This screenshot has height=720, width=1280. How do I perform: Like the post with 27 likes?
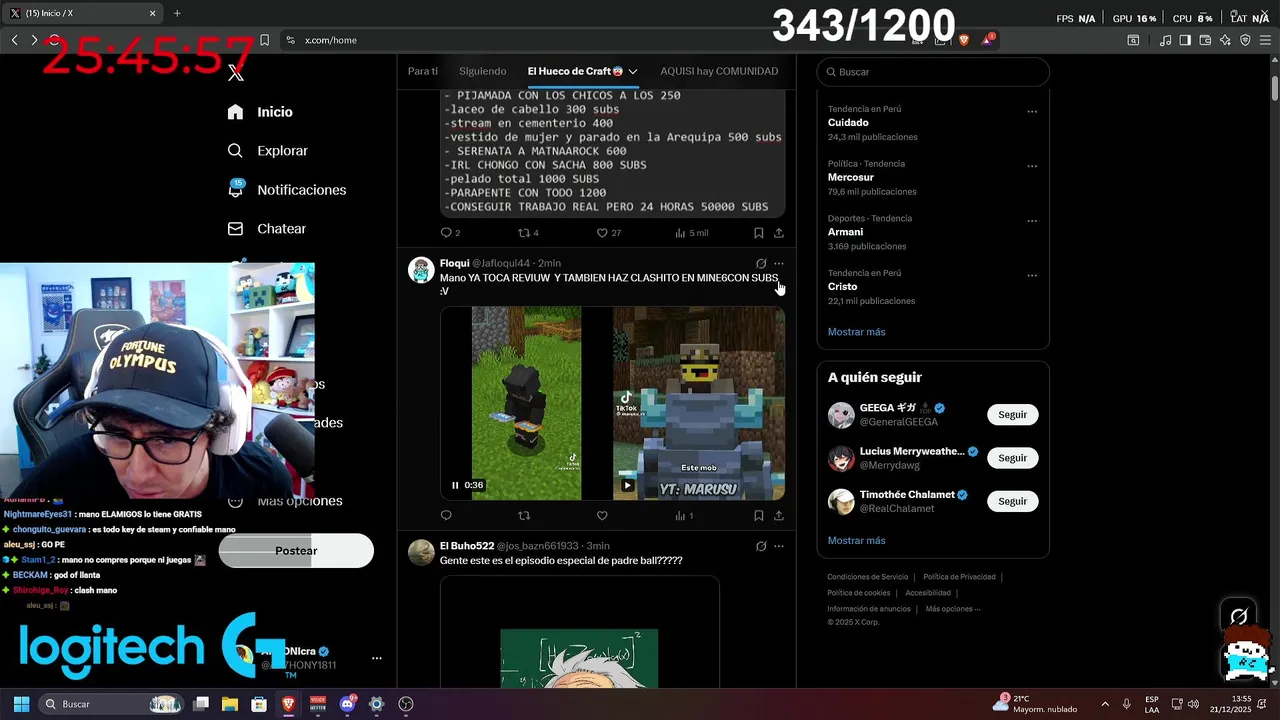[x=608, y=233]
